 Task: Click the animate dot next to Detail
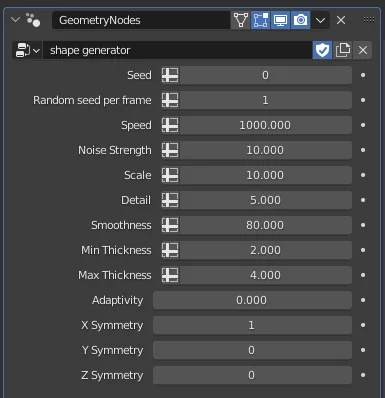(x=363, y=200)
